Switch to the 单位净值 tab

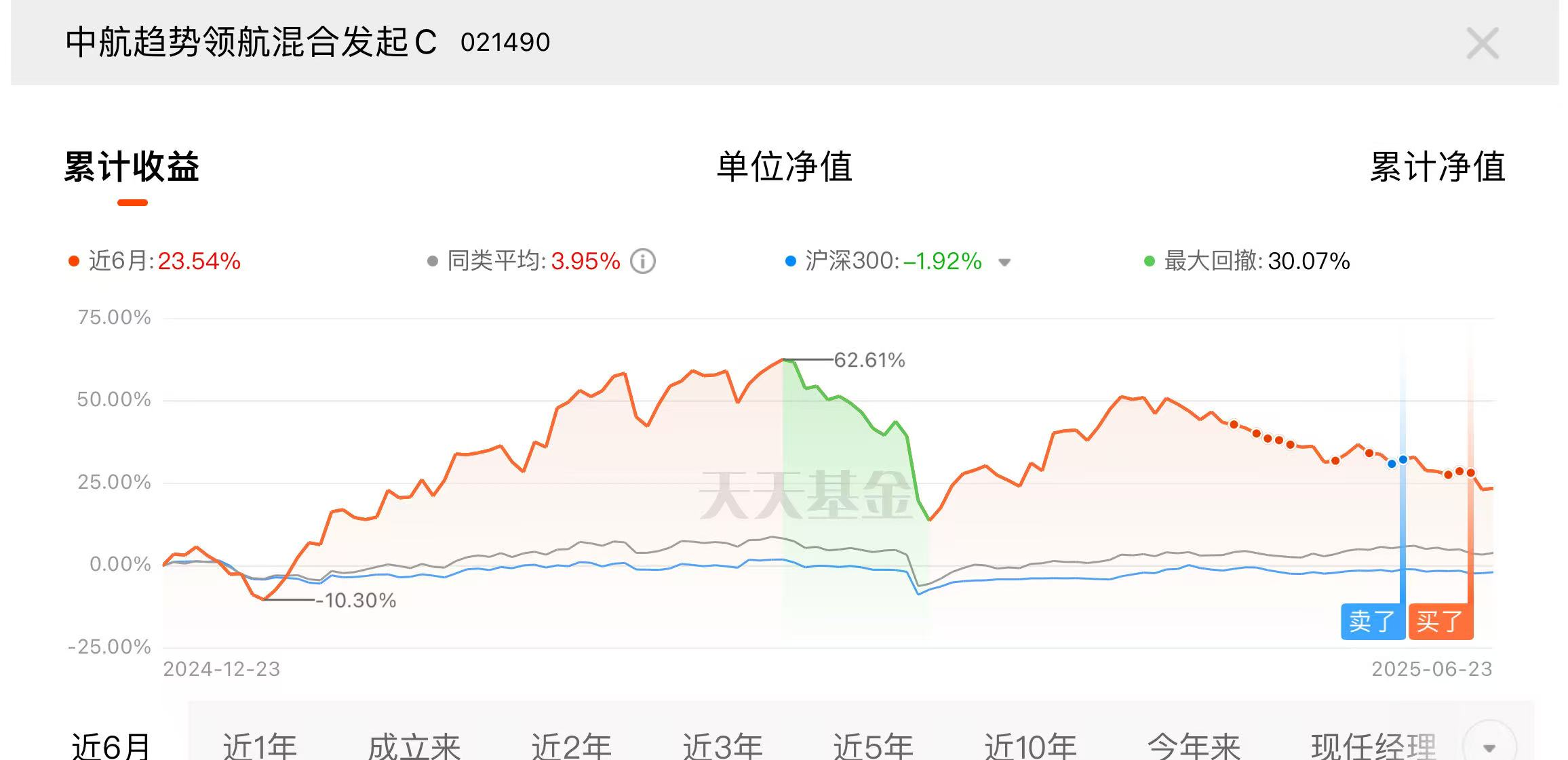[784, 167]
